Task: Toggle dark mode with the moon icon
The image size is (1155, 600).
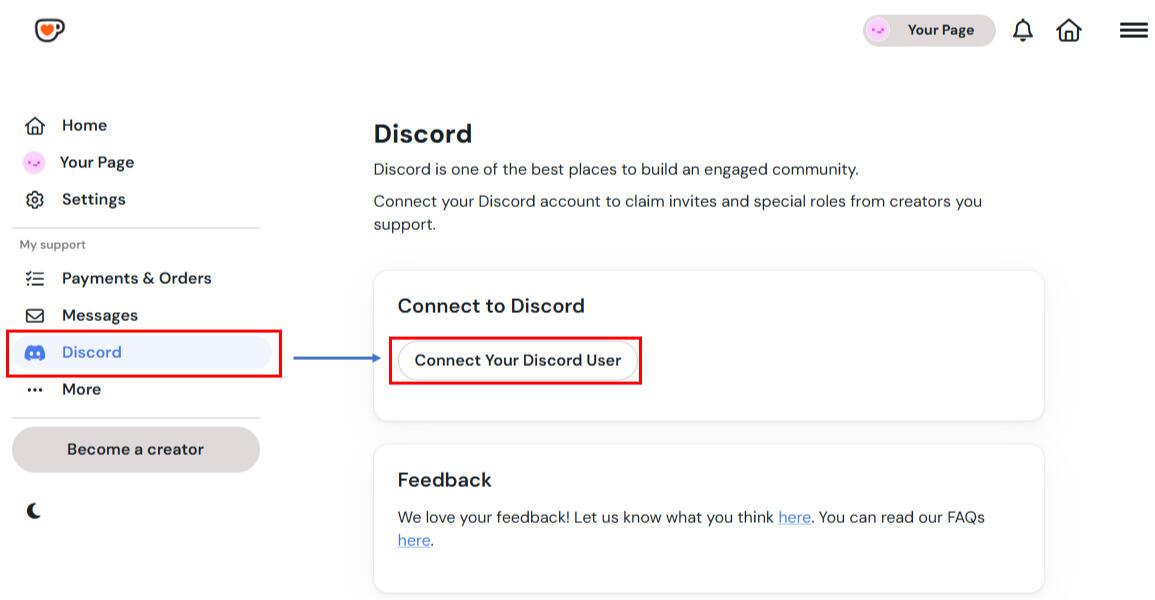Action: click(x=34, y=511)
